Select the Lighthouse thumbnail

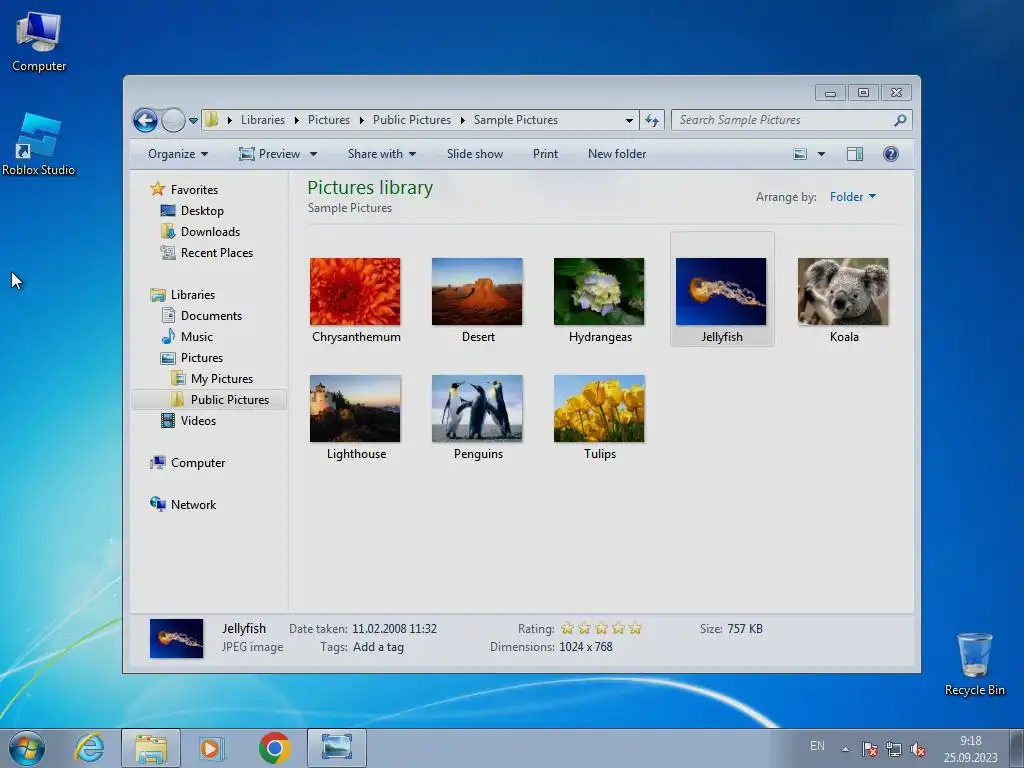[x=355, y=408]
